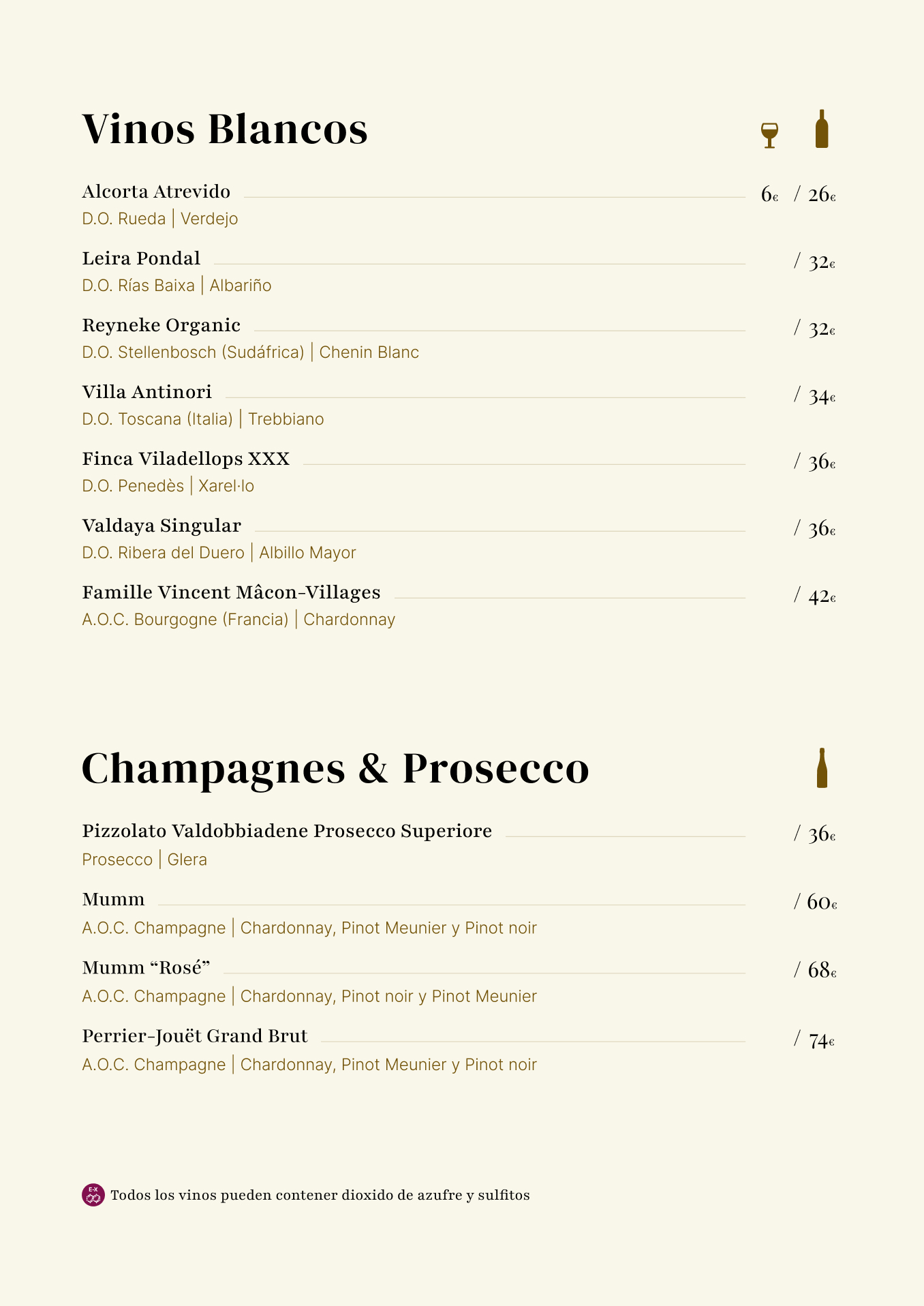The height and width of the screenshot is (1306, 924).
Task: Click Perrier-Jouët Grand Brut
Action: 195,1036
